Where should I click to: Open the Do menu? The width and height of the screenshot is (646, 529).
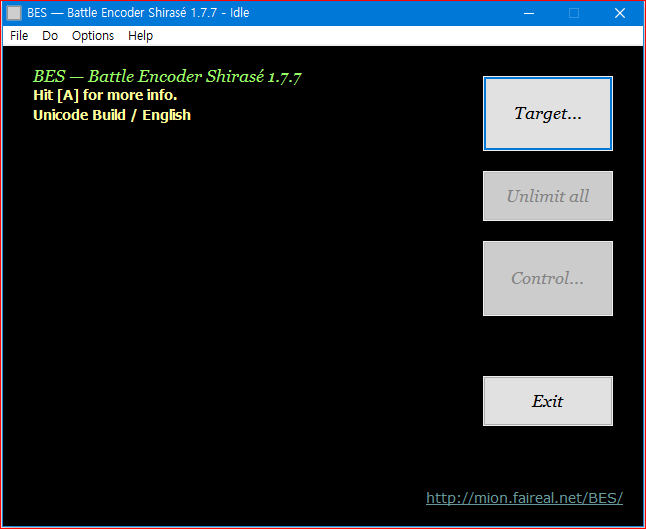[50, 36]
